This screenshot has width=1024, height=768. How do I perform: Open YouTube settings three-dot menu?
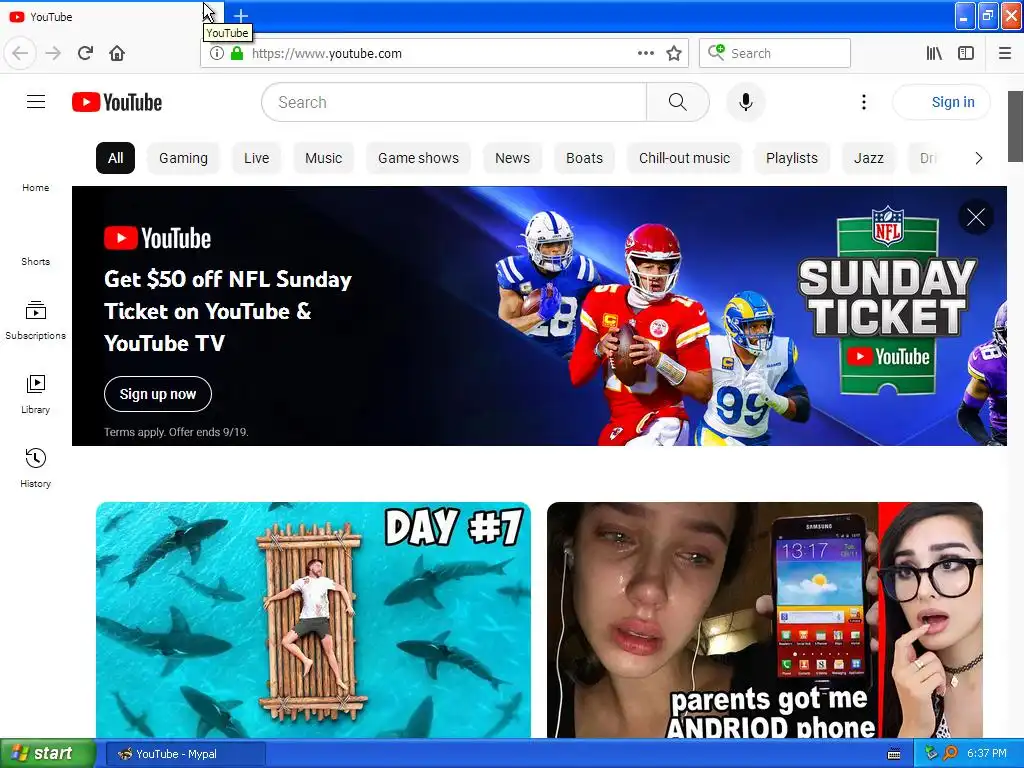[x=863, y=102]
